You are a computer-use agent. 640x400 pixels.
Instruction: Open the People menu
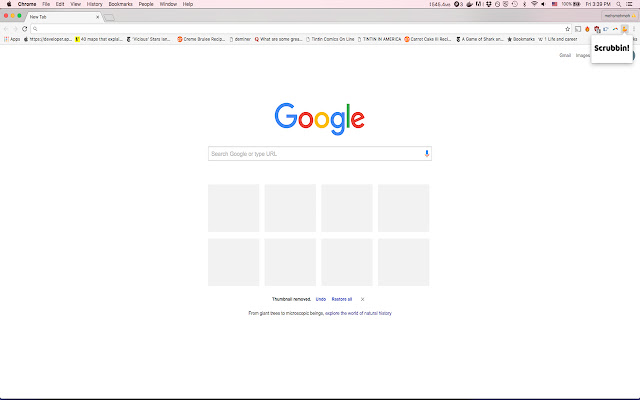point(146,4)
